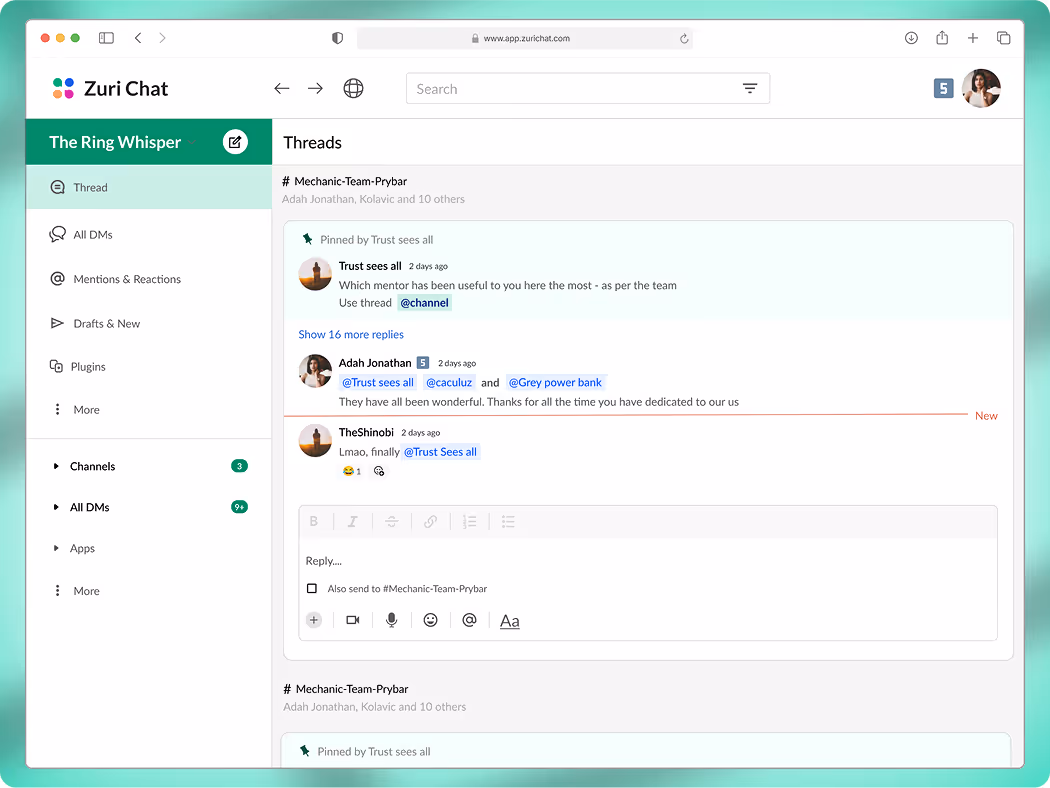The image size is (1050, 788).
Task: Toggle bold formatting in reply editor
Action: [313, 522]
